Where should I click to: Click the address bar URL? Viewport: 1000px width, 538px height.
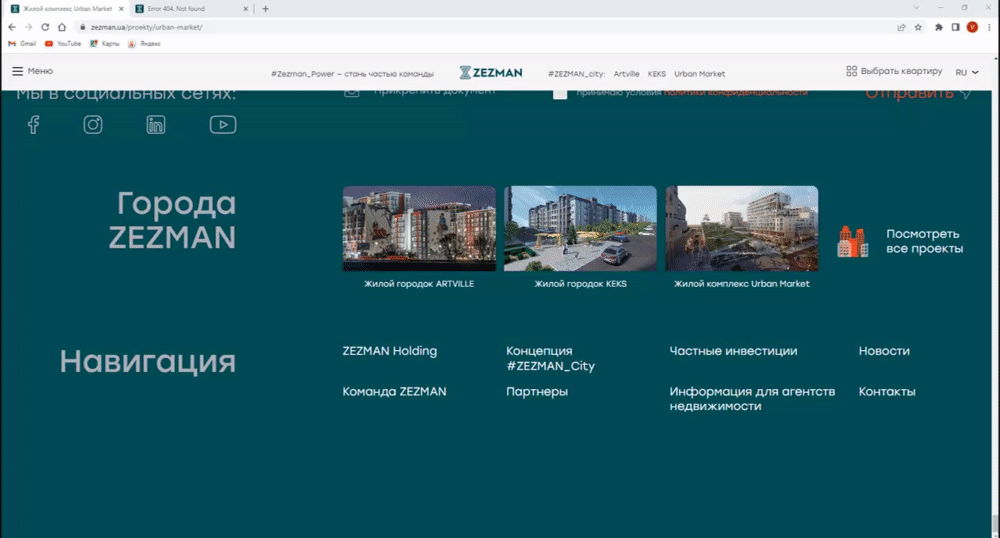pyautogui.click(x=146, y=27)
